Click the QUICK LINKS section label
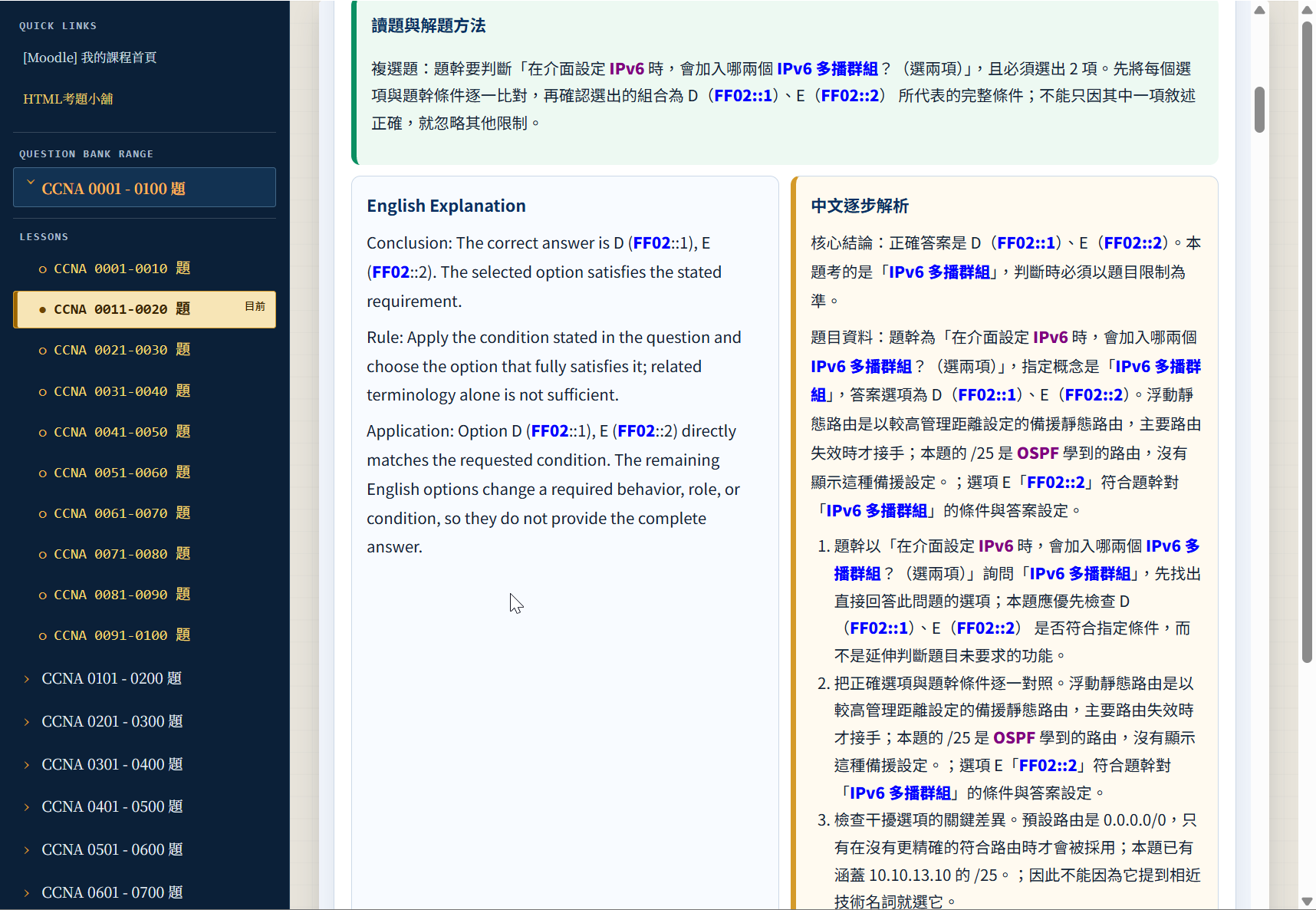Screen dimensions: 1316x910 pos(58,26)
